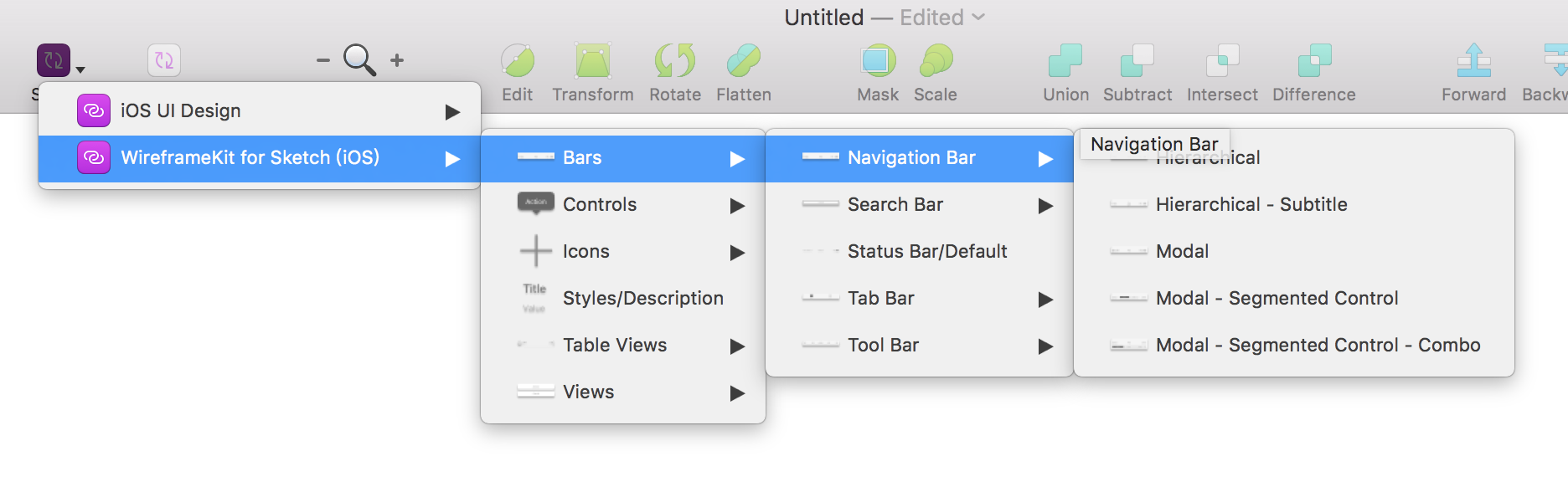
Task: Insert the Modal navigation bar symbol
Action: tap(1294, 252)
